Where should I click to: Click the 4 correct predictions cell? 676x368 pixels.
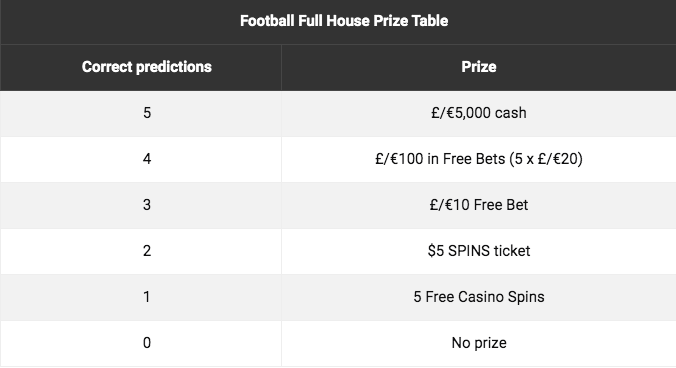pyautogui.click(x=141, y=159)
